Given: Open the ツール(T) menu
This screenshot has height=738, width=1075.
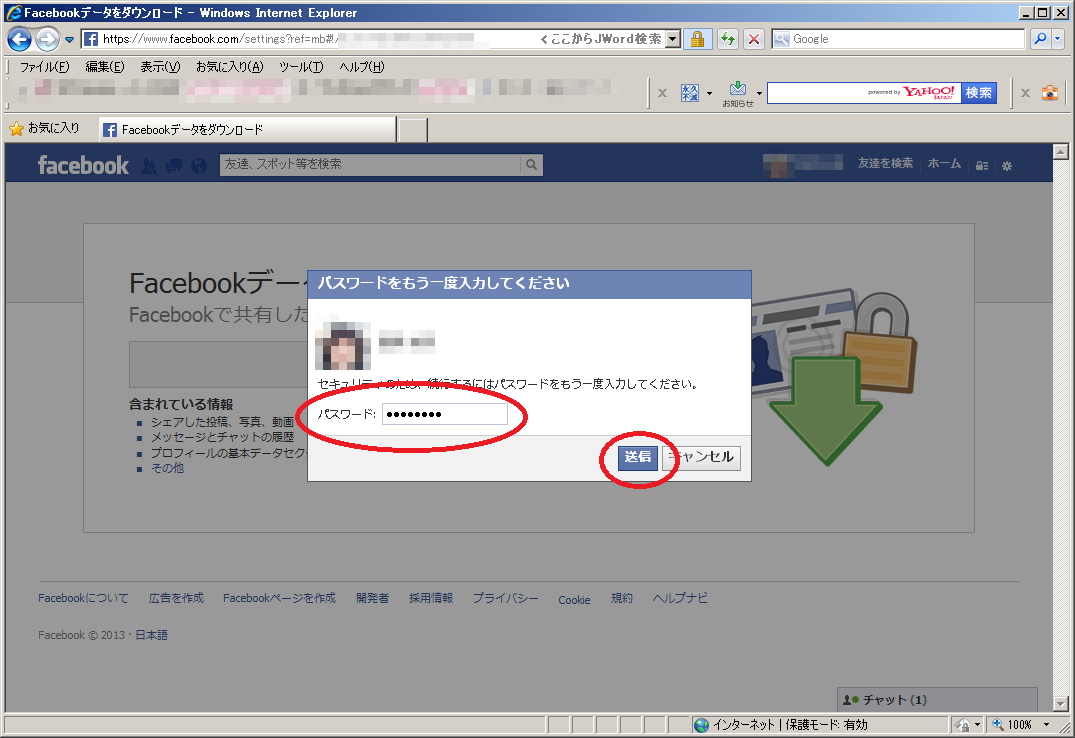Looking at the screenshot, I should (301, 67).
